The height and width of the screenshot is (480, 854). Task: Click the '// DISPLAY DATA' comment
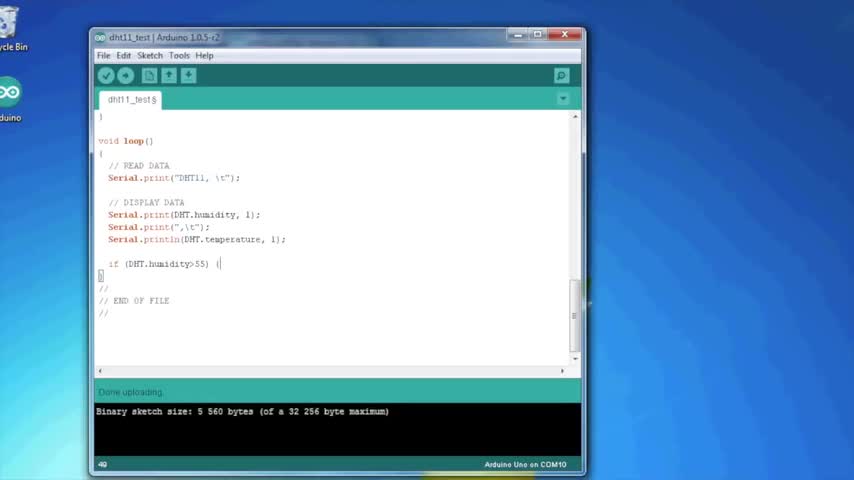coord(147,203)
